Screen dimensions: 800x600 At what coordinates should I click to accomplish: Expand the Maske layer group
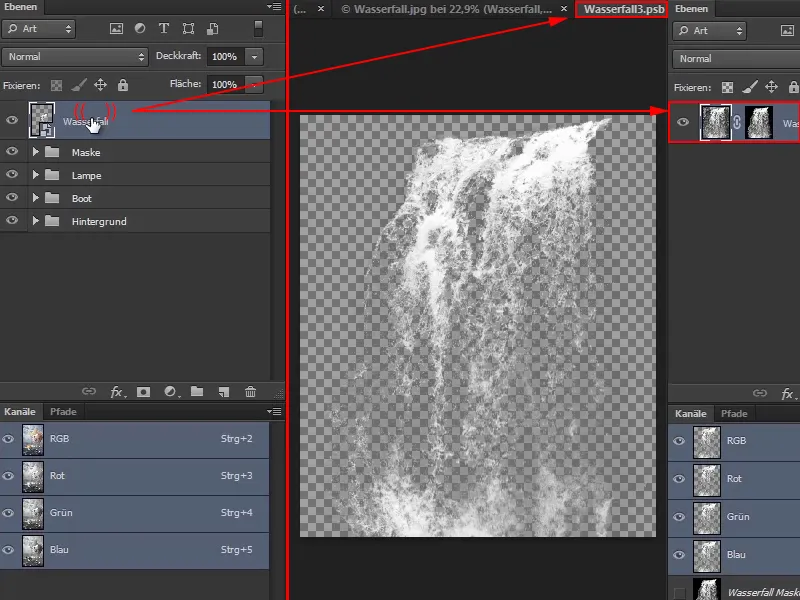(x=36, y=152)
